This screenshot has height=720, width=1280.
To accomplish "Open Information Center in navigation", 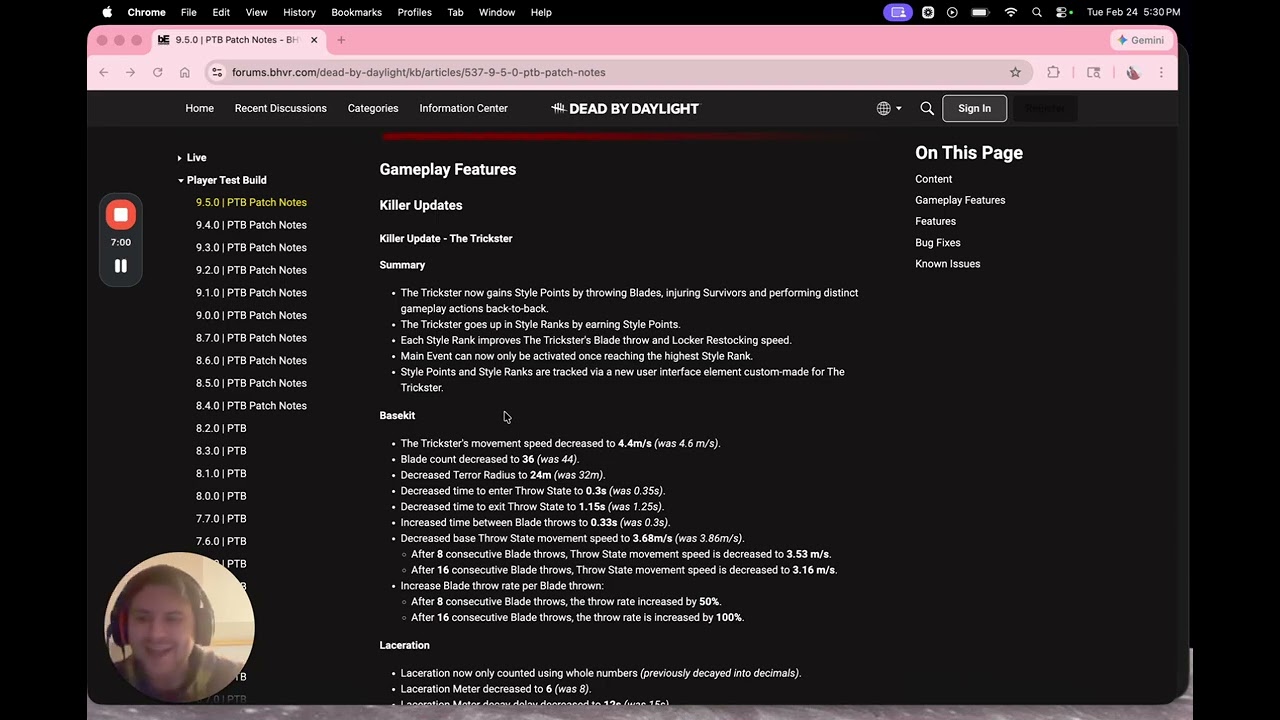I will pos(464,108).
